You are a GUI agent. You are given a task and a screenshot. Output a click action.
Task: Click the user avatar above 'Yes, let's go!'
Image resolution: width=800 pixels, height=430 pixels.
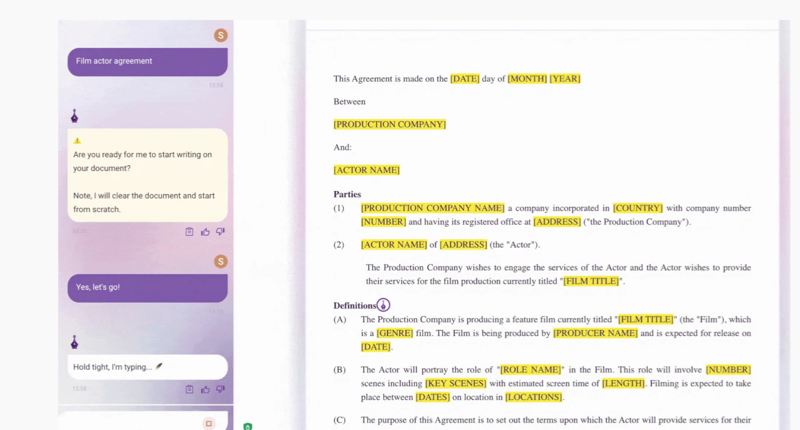220,261
